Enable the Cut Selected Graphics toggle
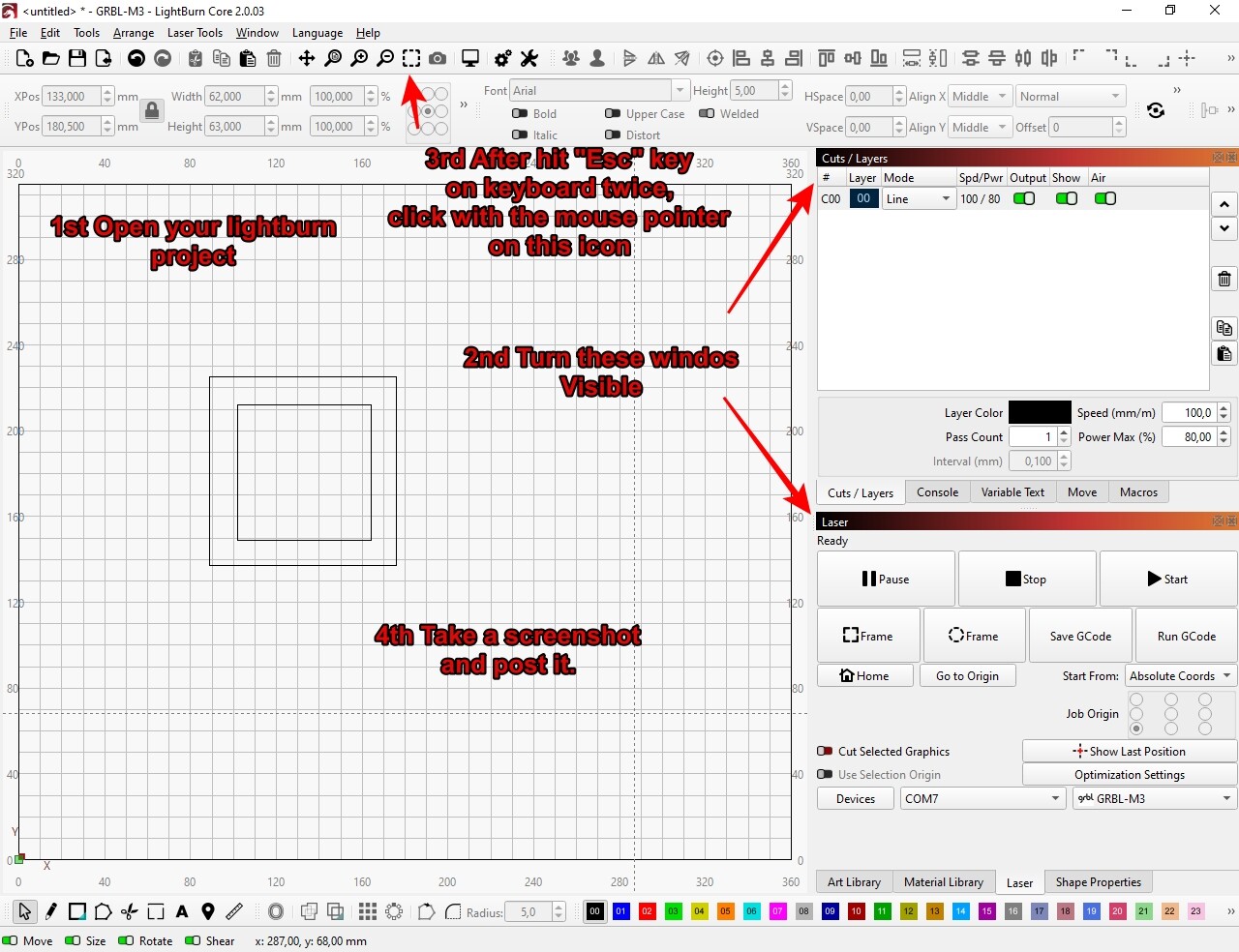Viewport: 1239px width, 952px height. 825,752
